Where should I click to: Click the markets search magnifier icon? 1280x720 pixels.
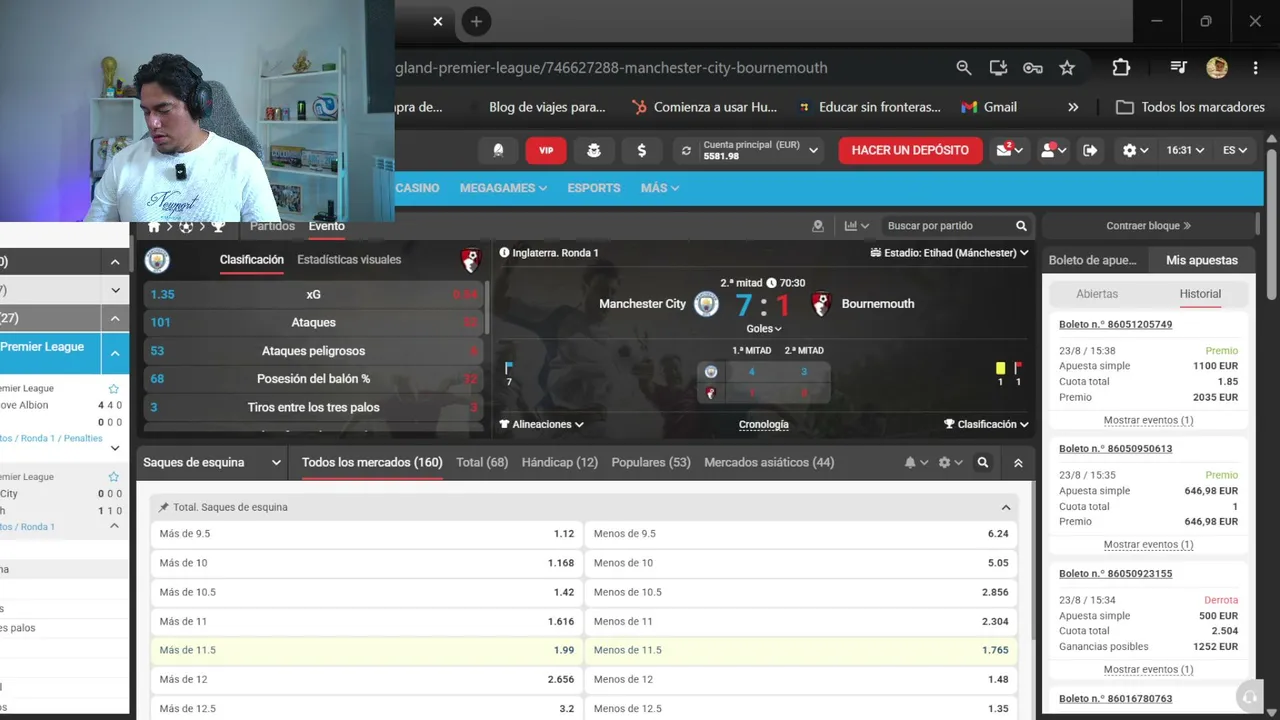click(x=983, y=463)
